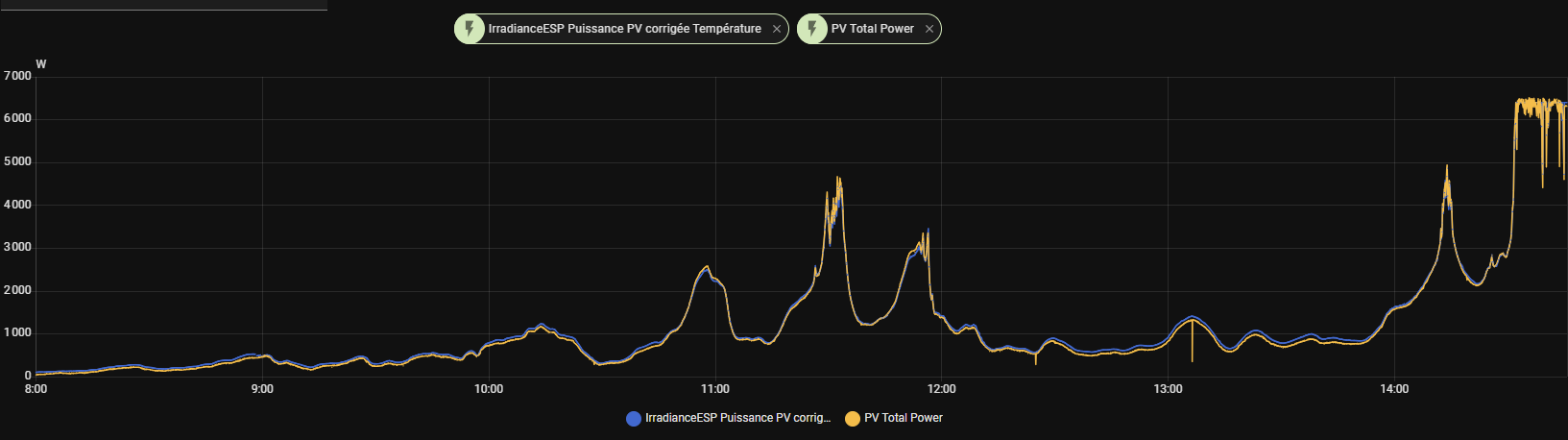Remove the PV Total Power chip
1568x440 pixels.
click(929, 30)
